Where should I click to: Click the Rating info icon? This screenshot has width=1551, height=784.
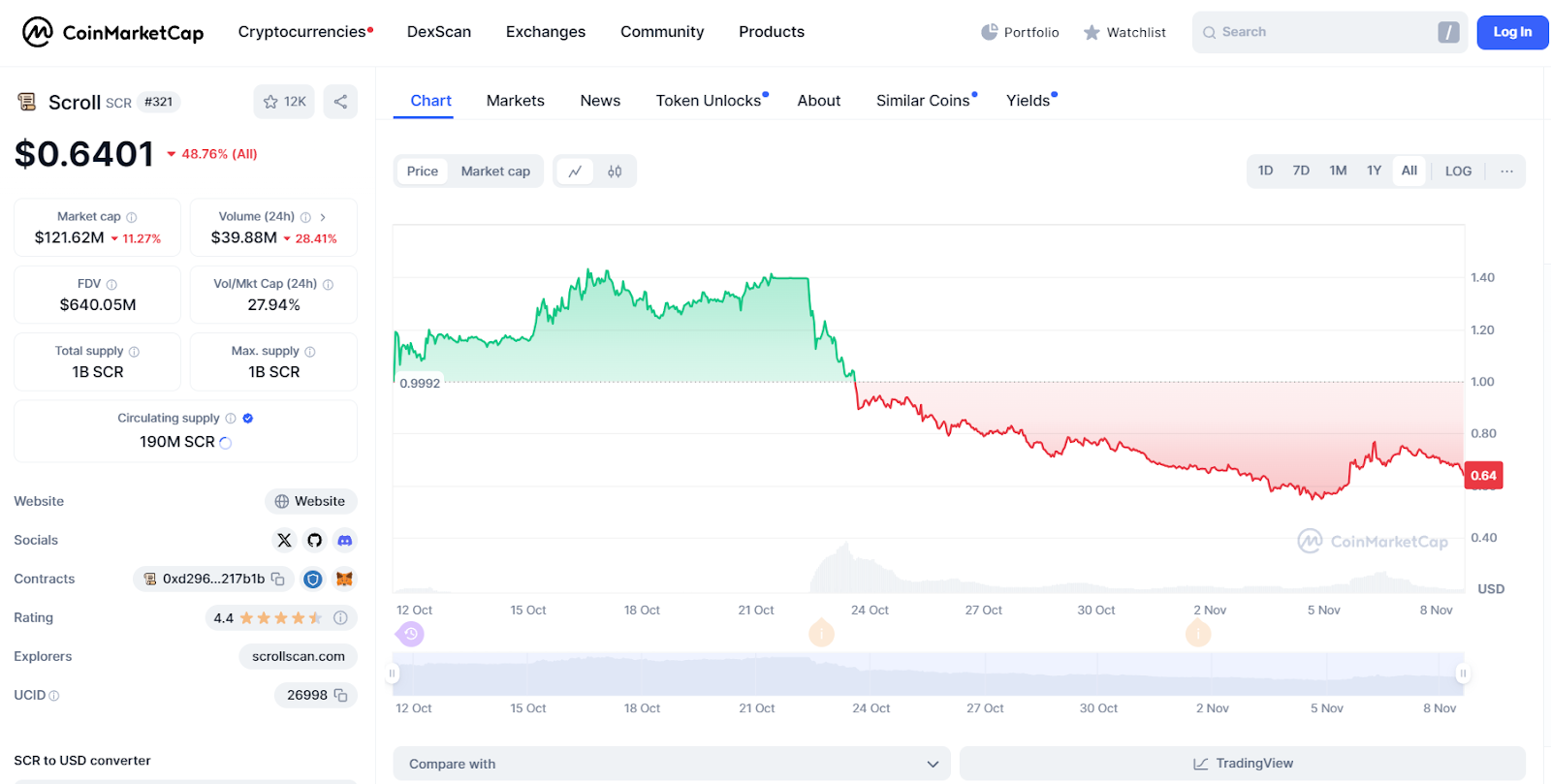click(x=340, y=617)
